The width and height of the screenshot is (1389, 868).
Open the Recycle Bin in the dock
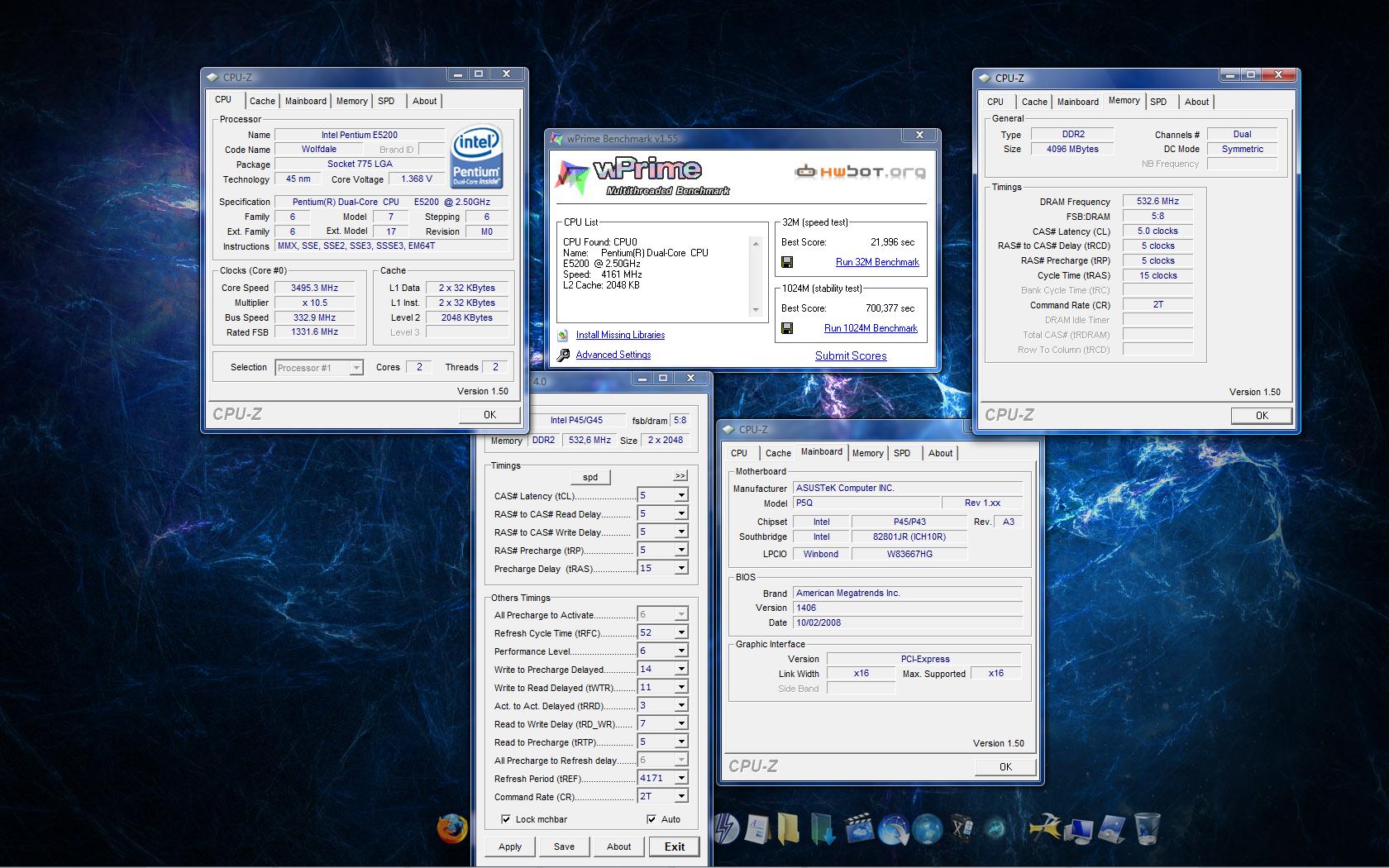tap(1148, 828)
